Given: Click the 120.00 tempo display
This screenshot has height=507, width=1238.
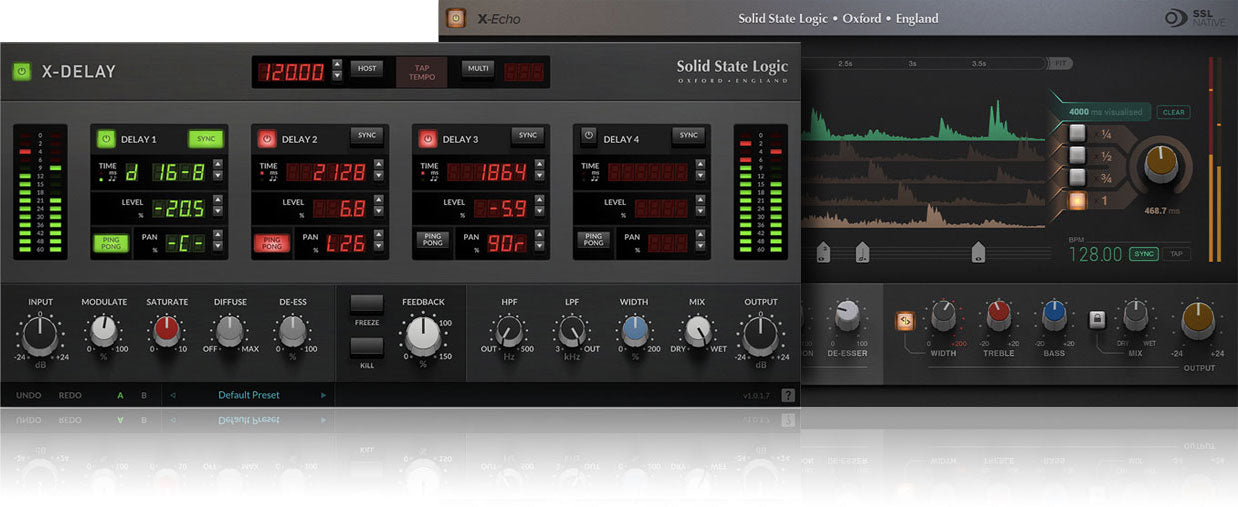Looking at the screenshot, I should (x=292, y=72).
